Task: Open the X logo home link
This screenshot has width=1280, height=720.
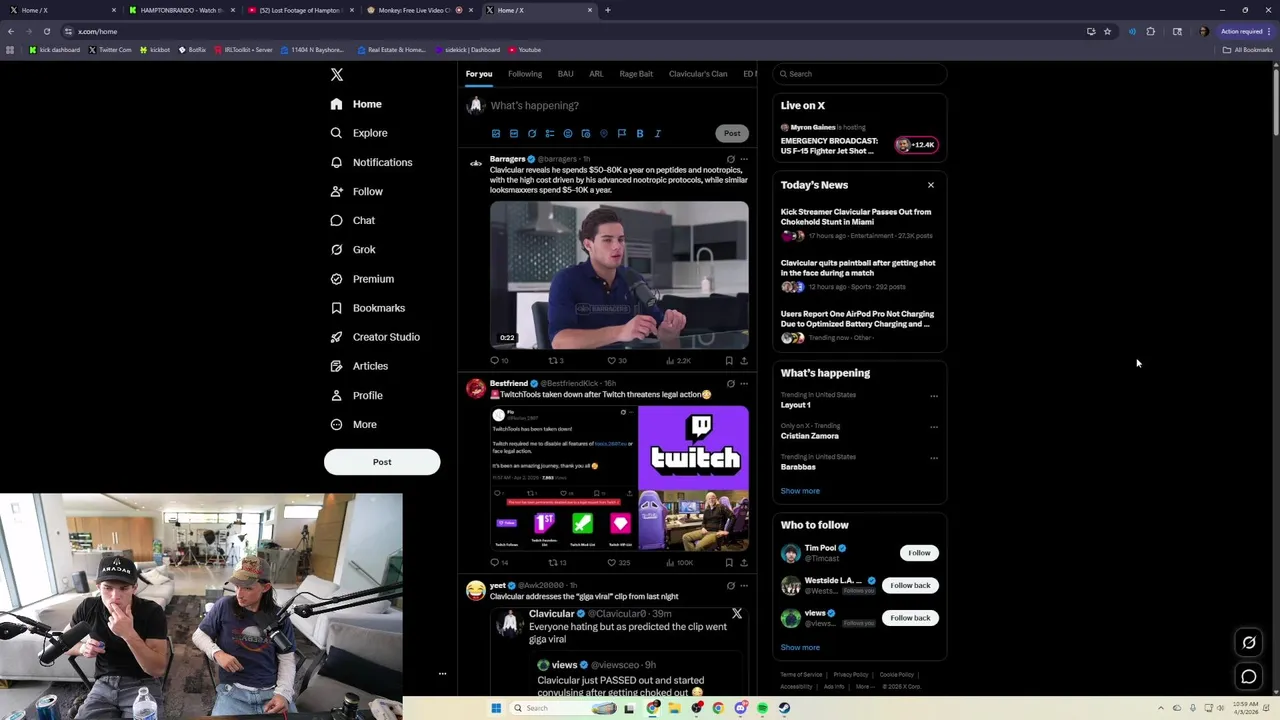Action: pos(337,75)
